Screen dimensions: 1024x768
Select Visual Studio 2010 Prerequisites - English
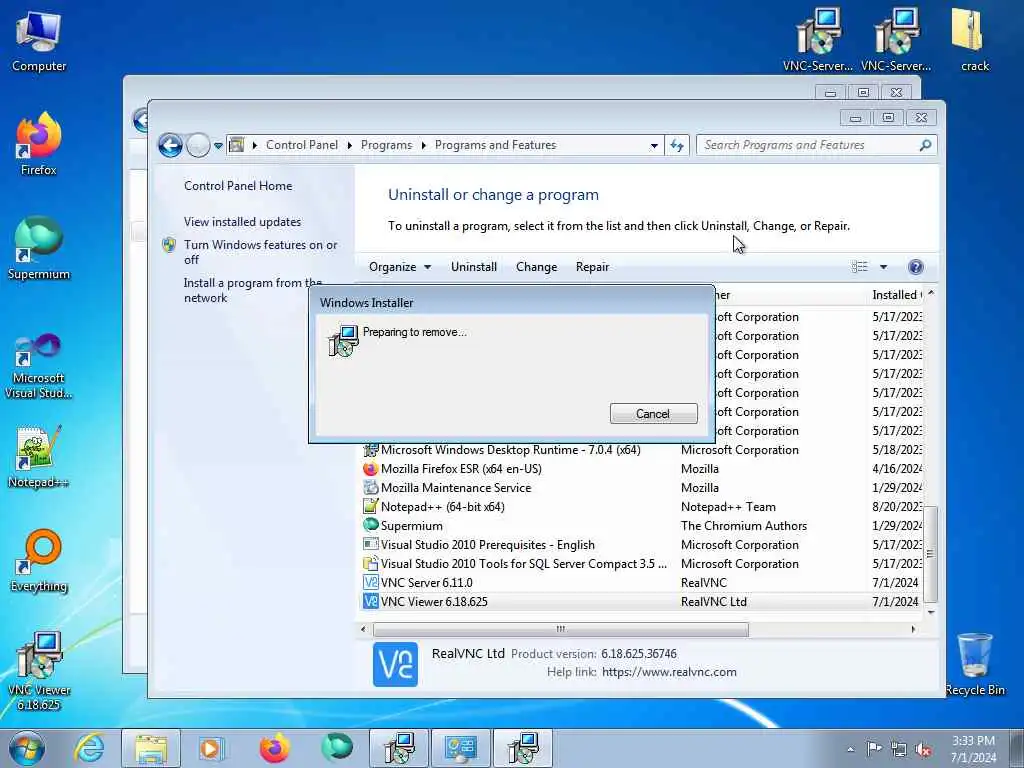coord(641,545)
